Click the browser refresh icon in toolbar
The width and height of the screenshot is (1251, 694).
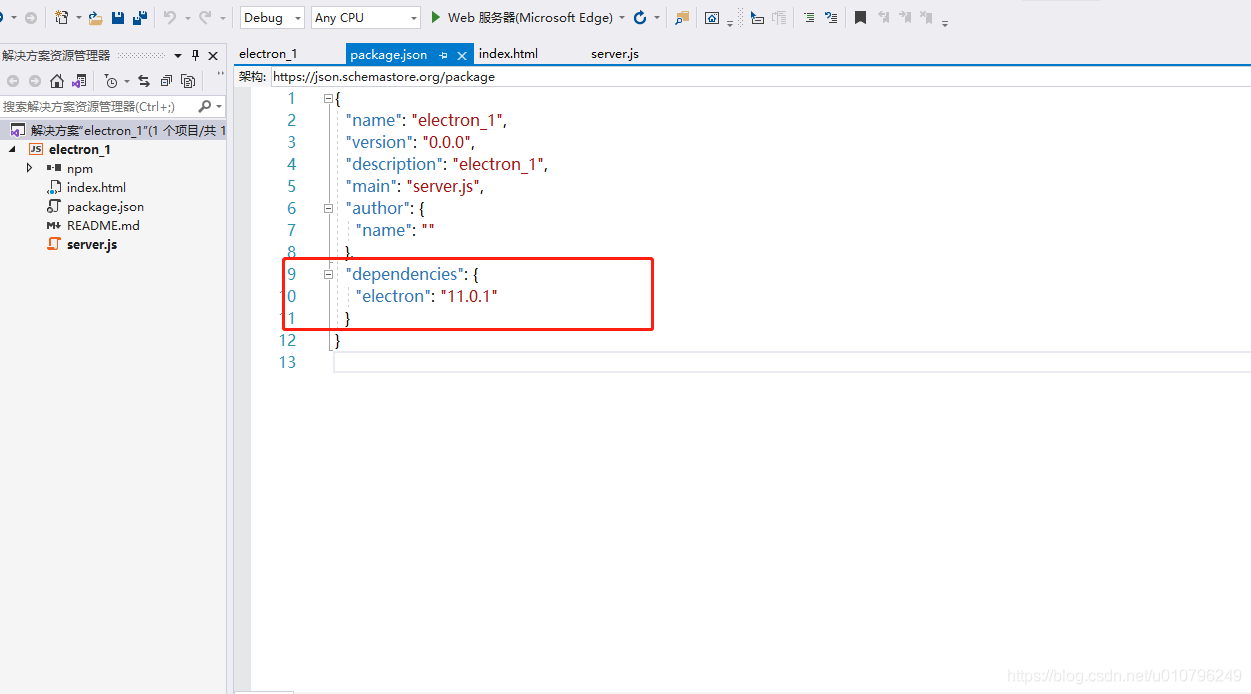point(640,17)
